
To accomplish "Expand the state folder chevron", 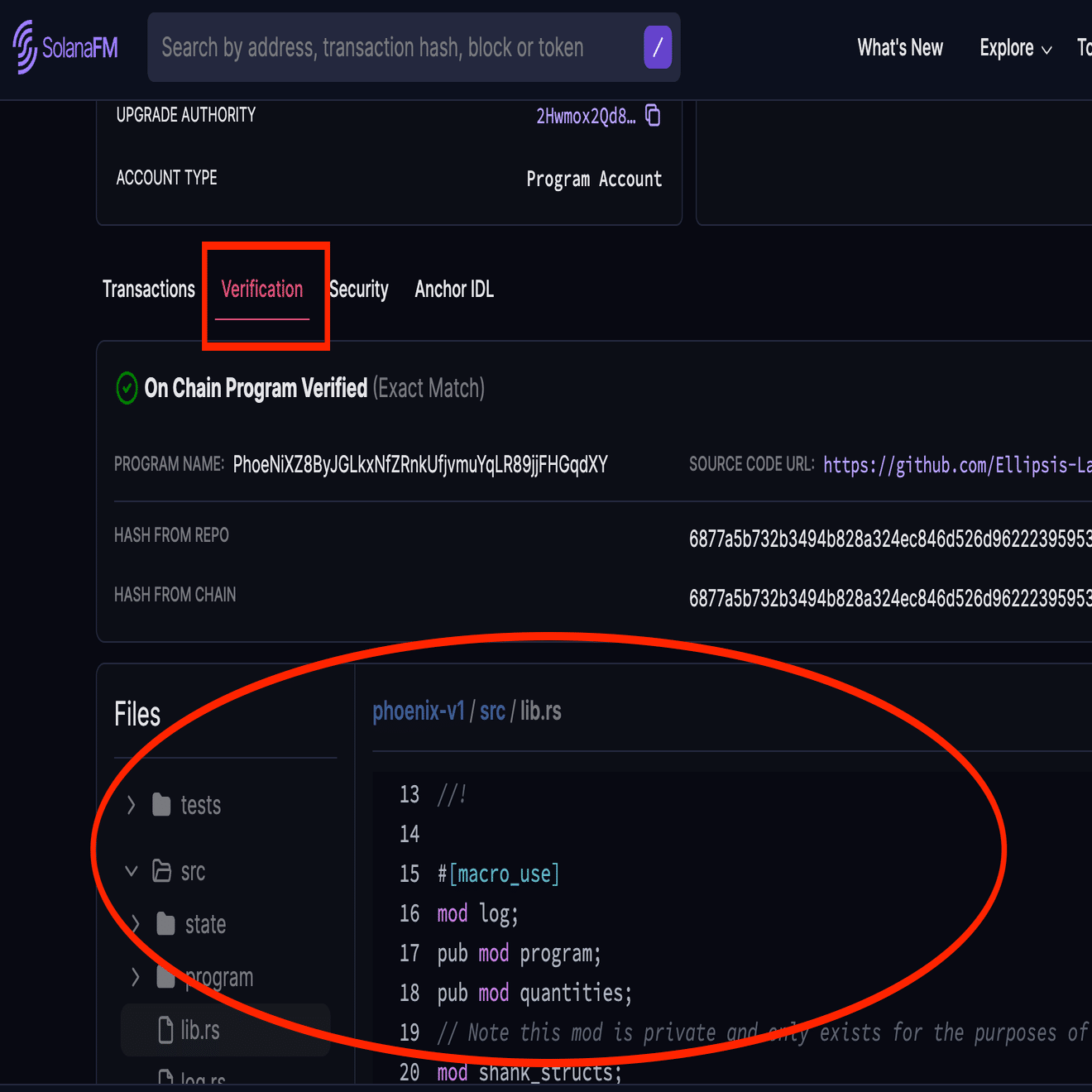I will [x=135, y=924].
